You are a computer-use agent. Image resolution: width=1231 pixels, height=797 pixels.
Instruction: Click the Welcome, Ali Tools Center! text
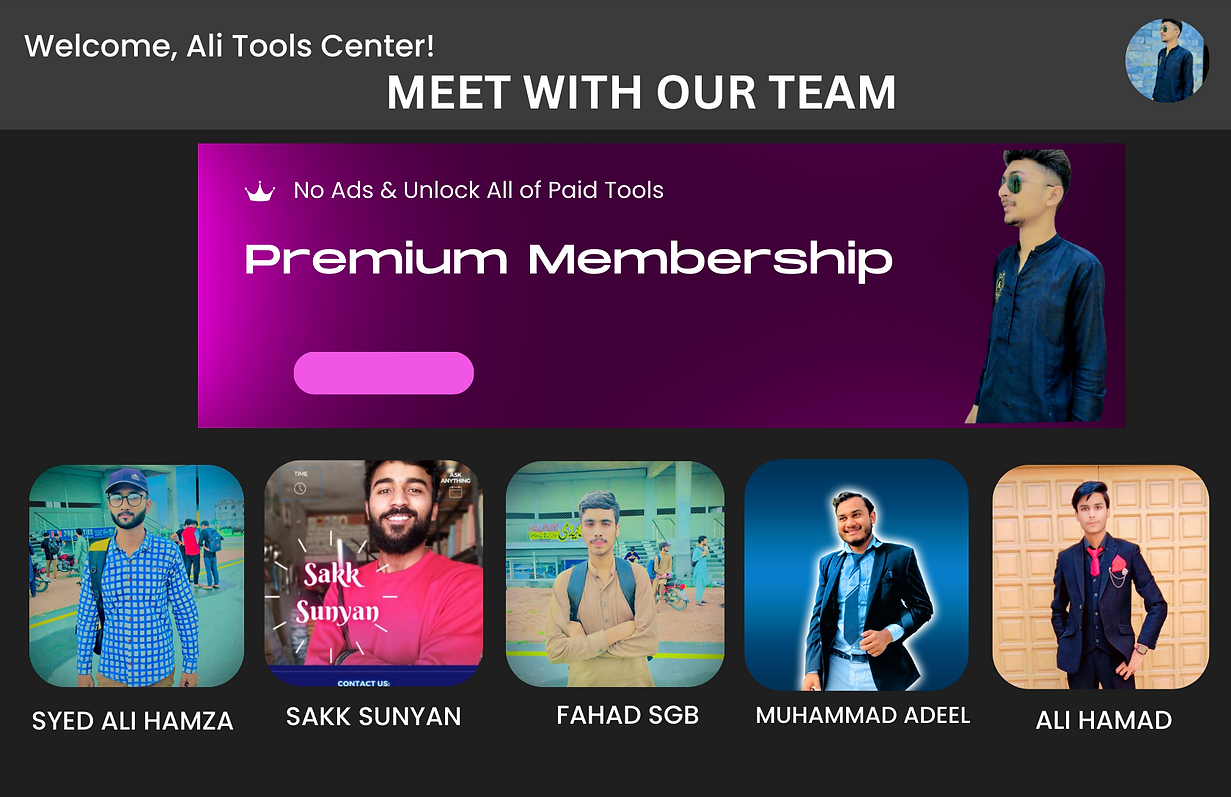[x=229, y=45]
